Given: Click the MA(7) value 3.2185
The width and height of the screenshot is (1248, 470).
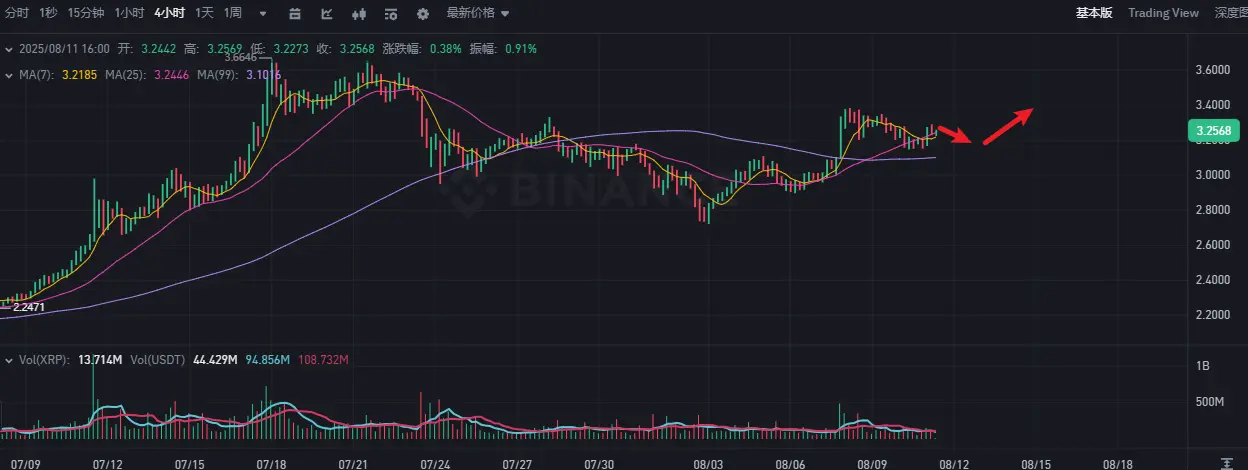Looking at the screenshot, I should pos(78,75).
